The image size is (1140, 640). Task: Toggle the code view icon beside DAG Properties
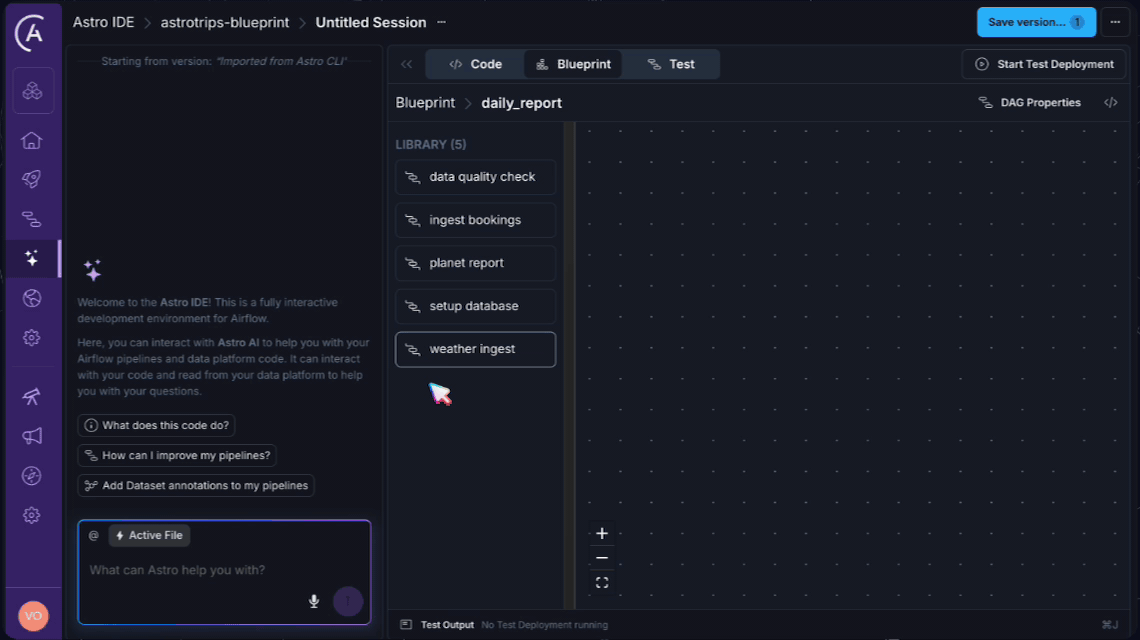[x=1110, y=102]
